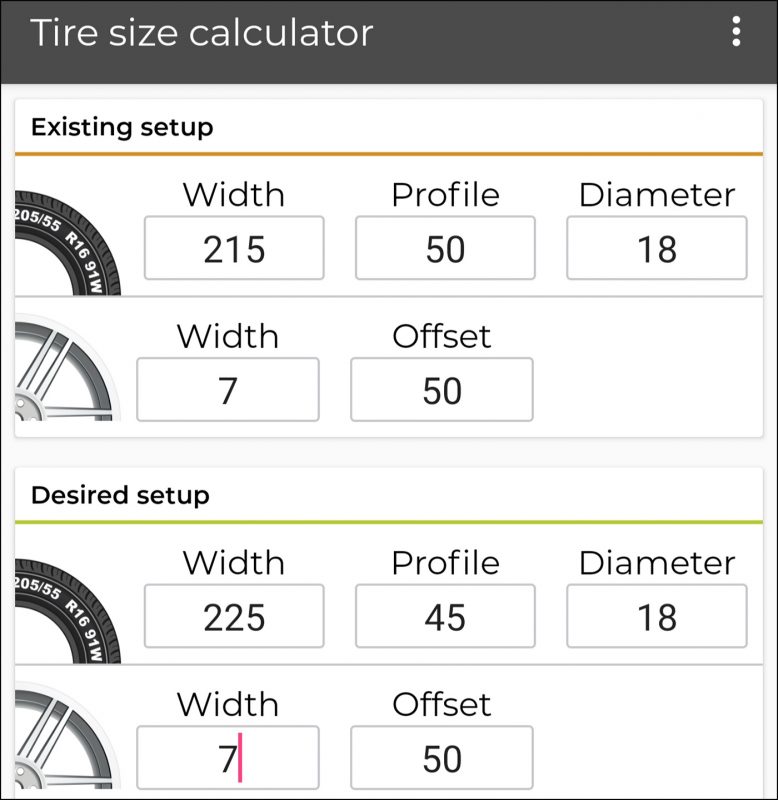This screenshot has height=800, width=778.
Task: Click the desired wheel Width field with cursor
Action: 227,757
